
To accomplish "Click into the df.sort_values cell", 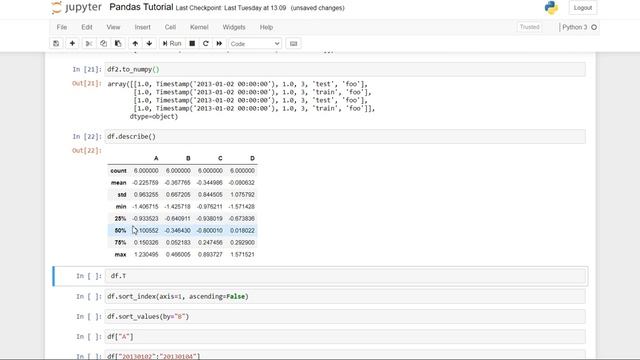I will [345, 316].
